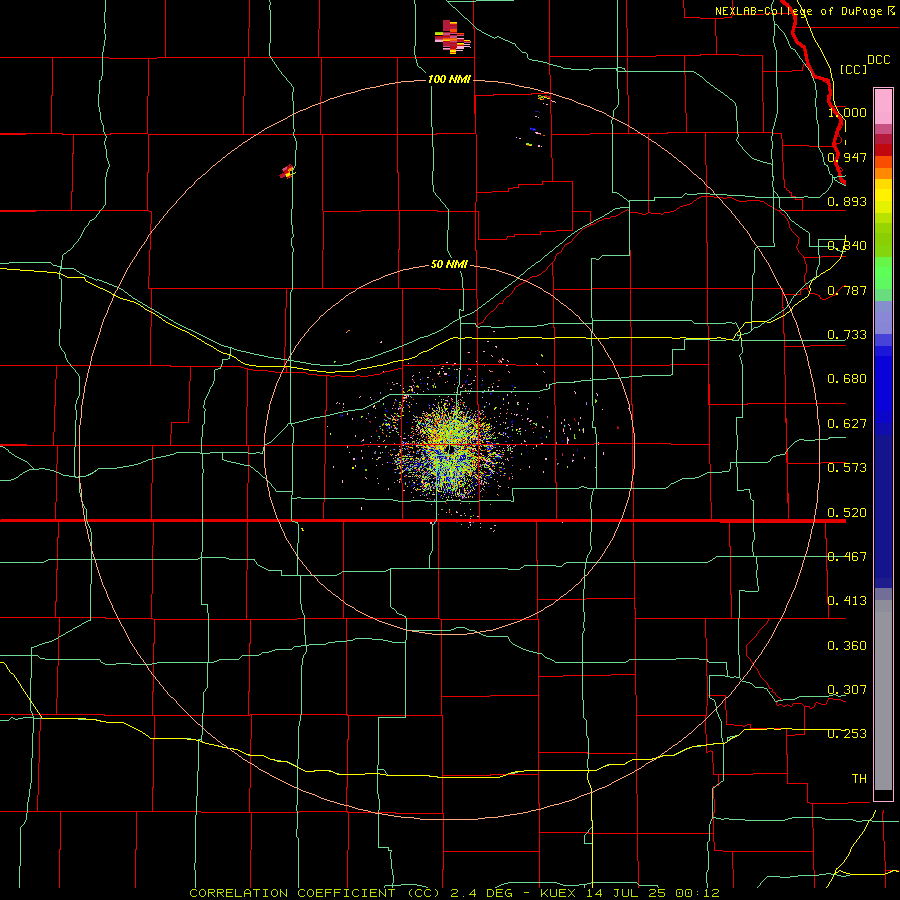Select the 0.840 scale value
This screenshot has width=900, height=900.
tap(847, 246)
